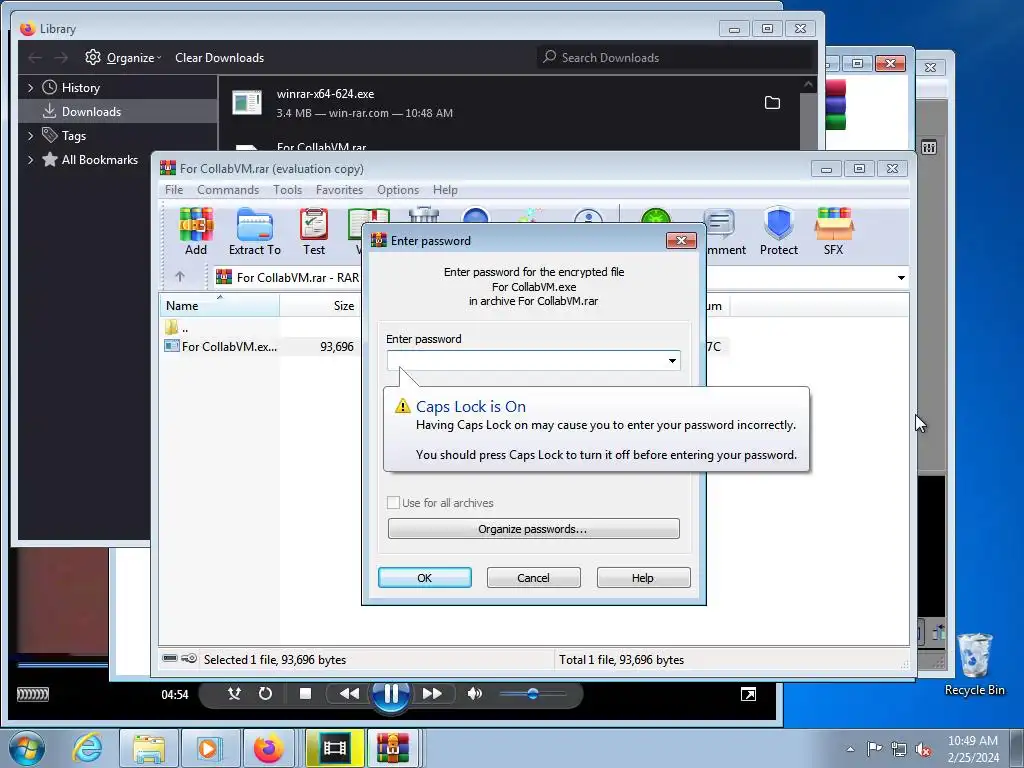Open WinRAR Tools menu
The width and height of the screenshot is (1024, 768).
pyautogui.click(x=287, y=190)
